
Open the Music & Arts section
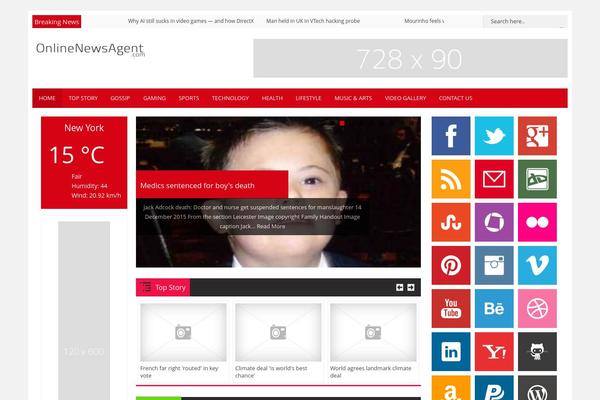point(353,98)
